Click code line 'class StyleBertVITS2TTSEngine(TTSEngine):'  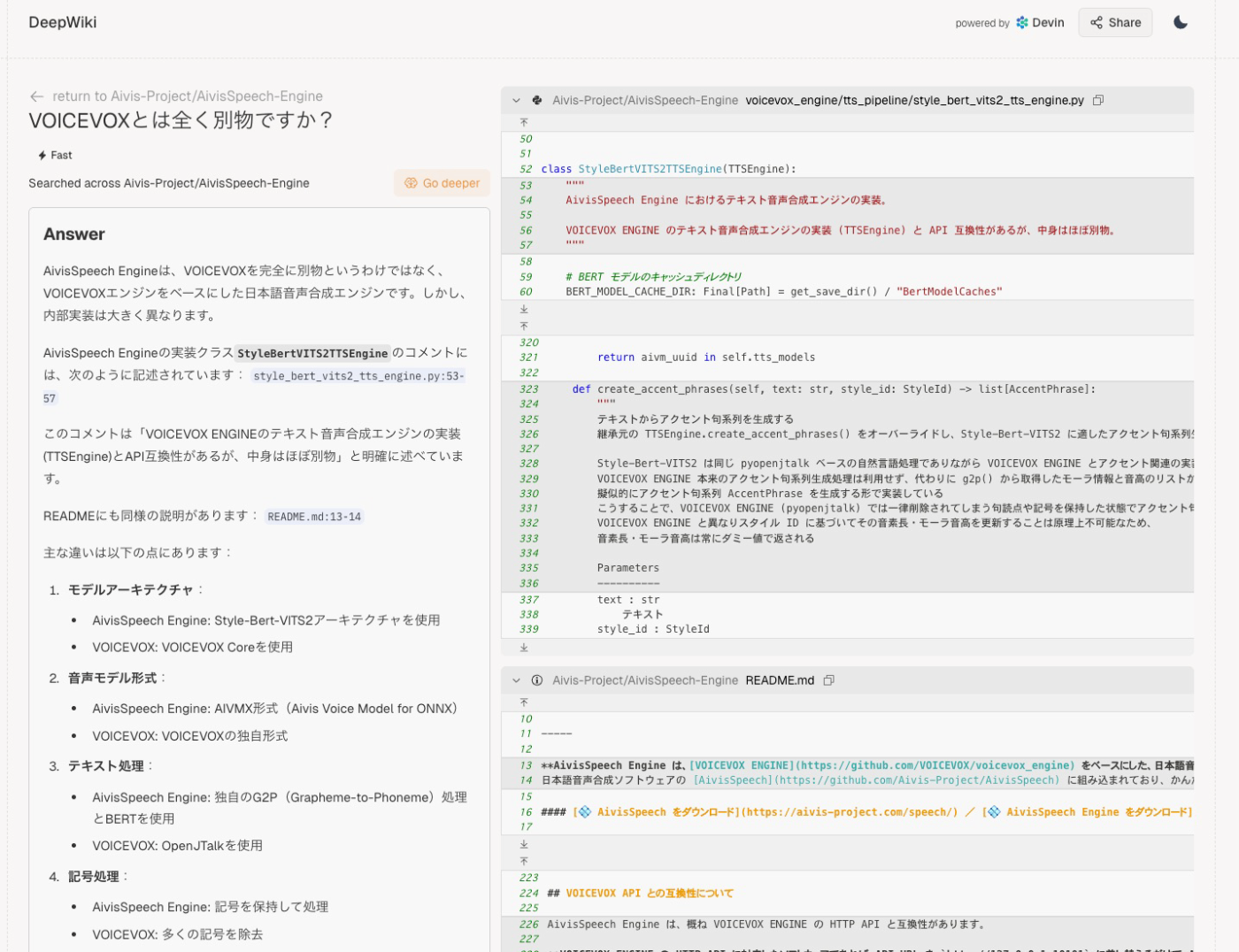click(x=668, y=169)
